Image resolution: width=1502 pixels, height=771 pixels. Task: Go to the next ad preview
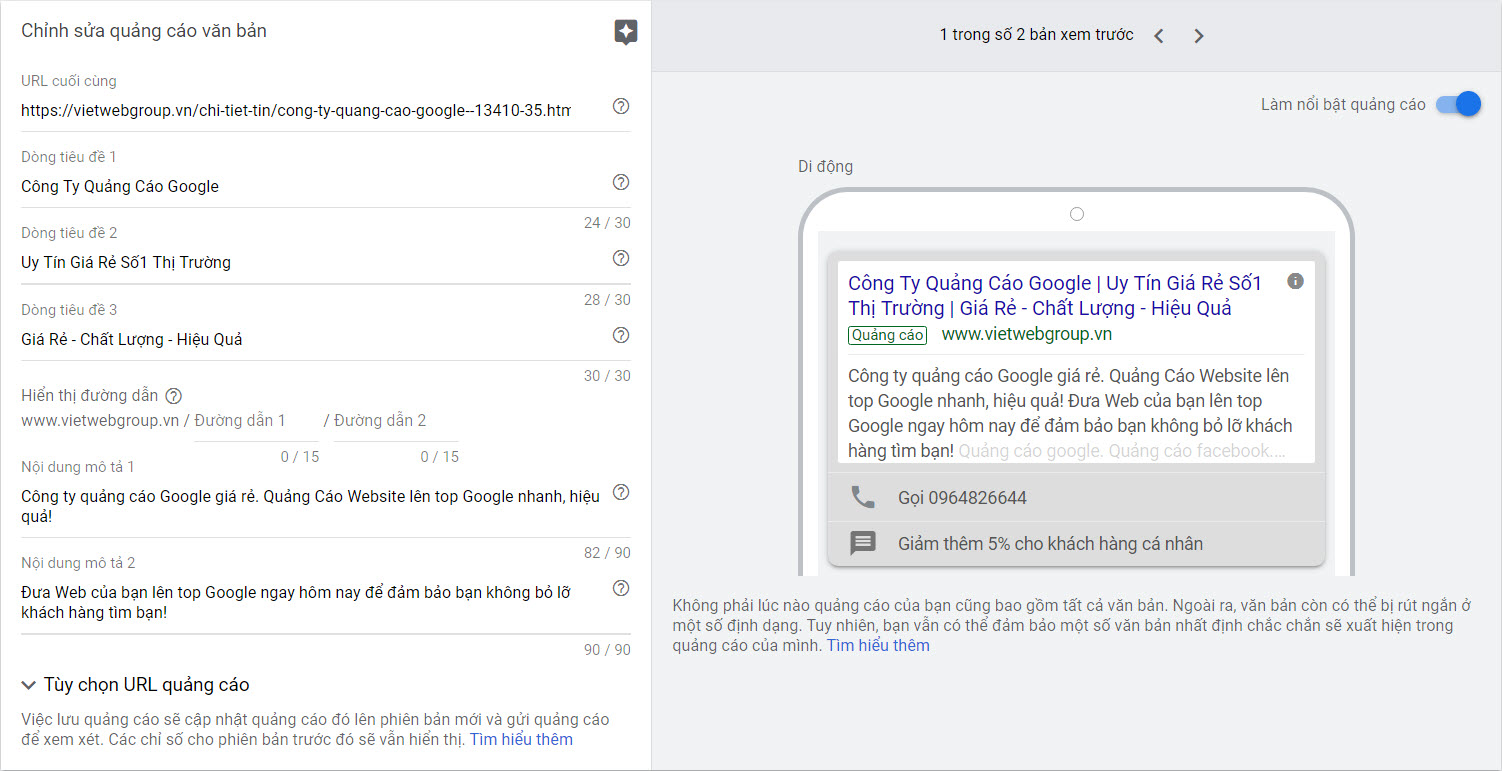[1199, 36]
